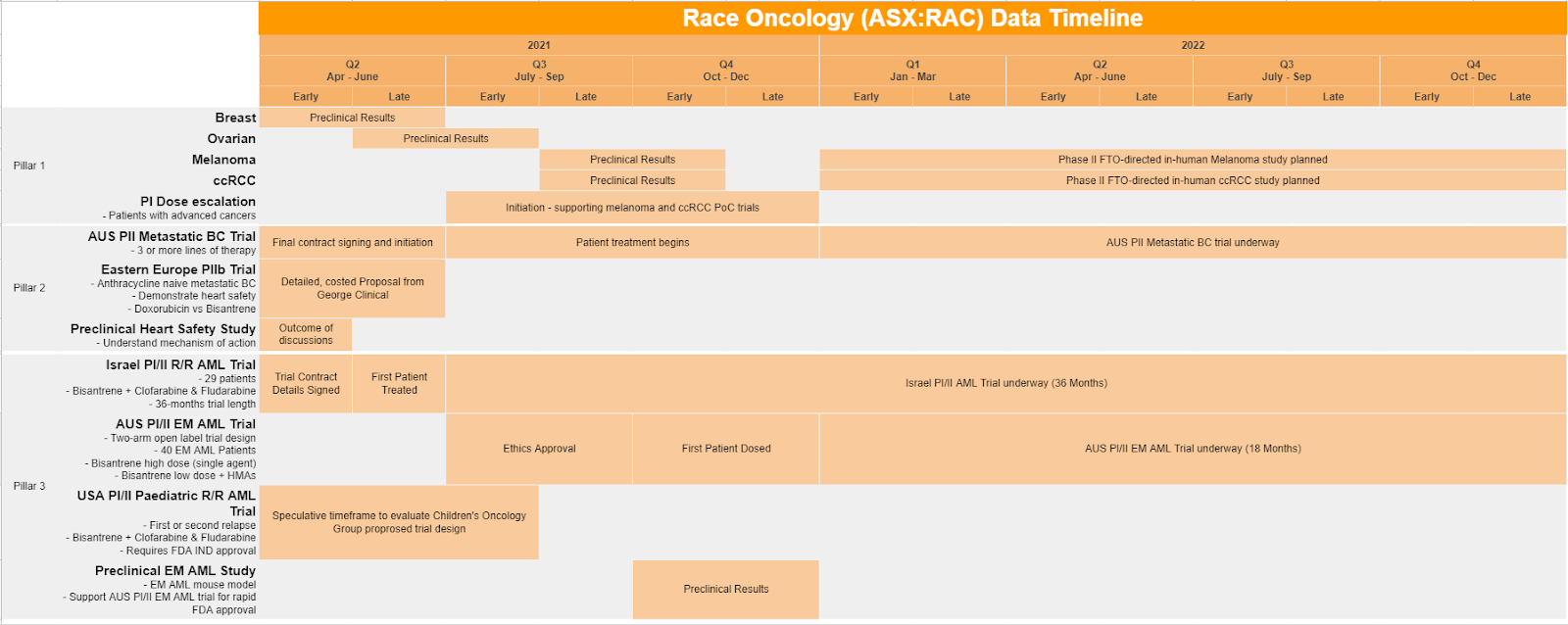
Task: Click '- 3 or more lines of therapy' text
Action: (x=193, y=251)
